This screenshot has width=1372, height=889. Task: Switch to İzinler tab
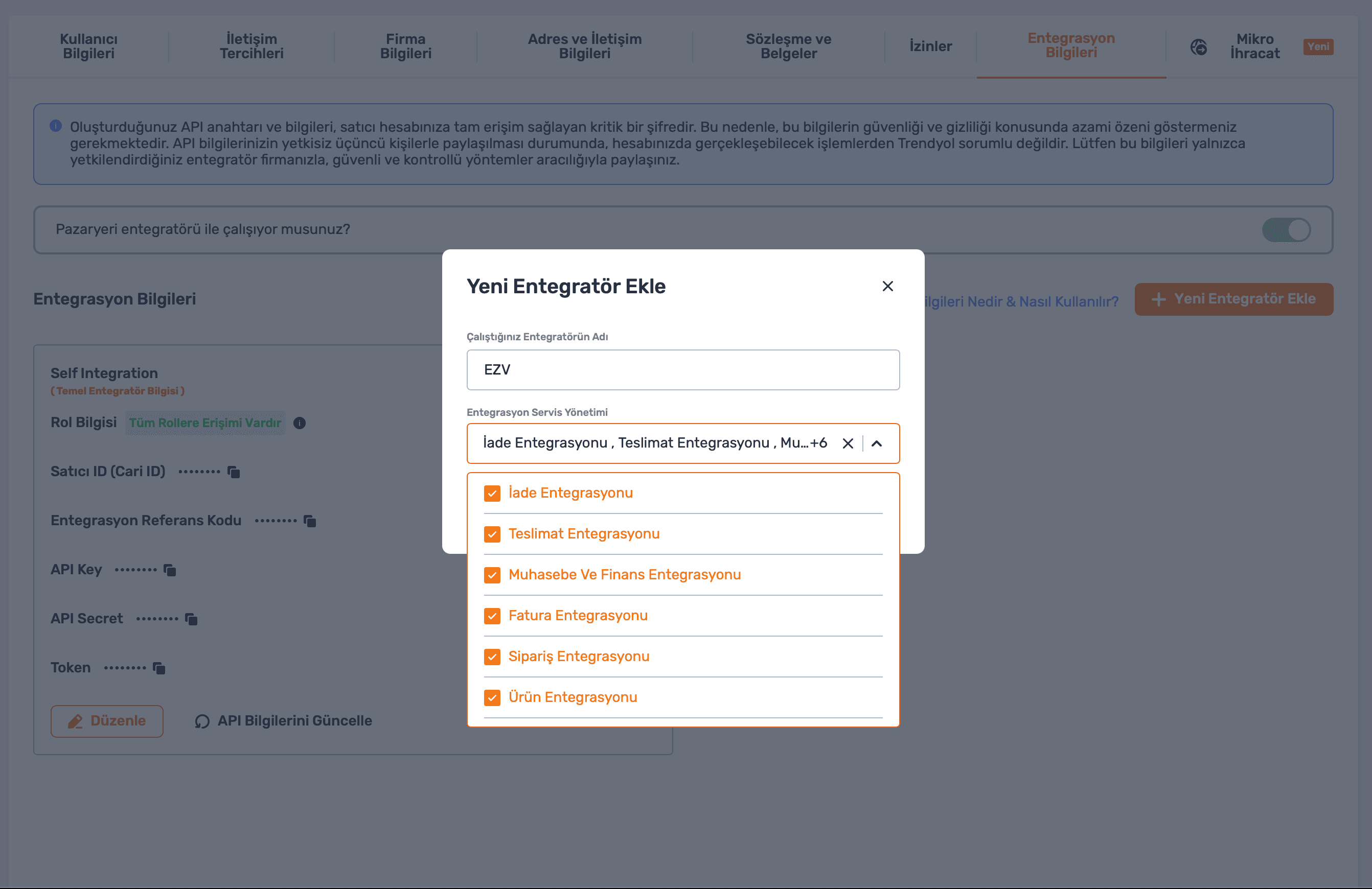point(930,46)
